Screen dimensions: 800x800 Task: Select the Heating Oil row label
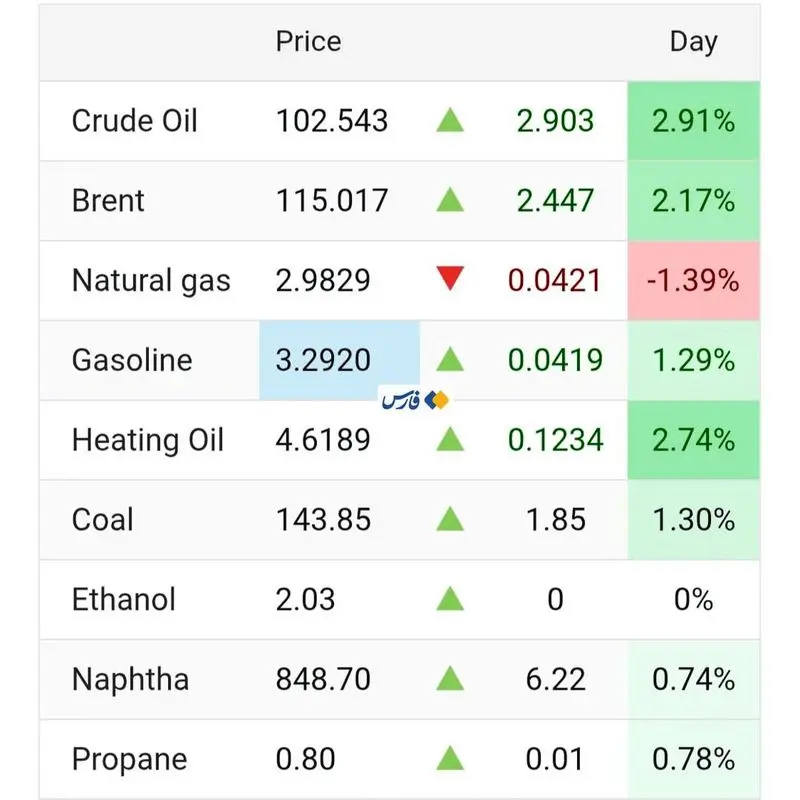coord(148,439)
